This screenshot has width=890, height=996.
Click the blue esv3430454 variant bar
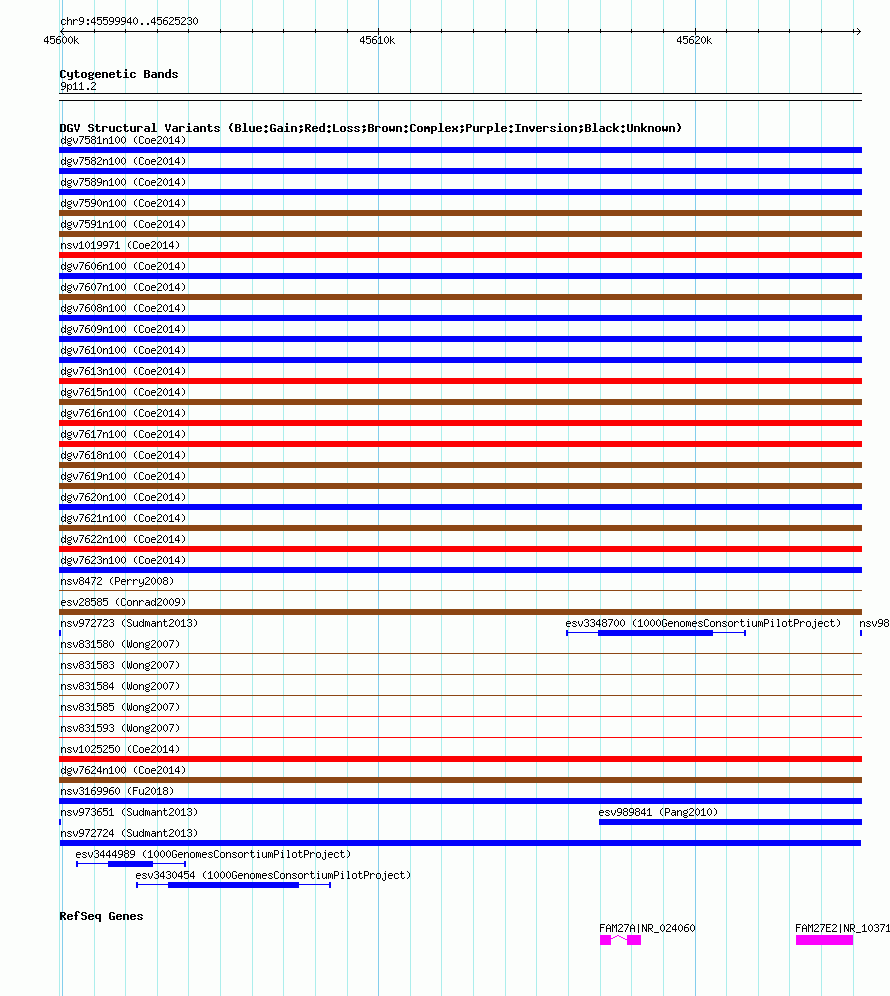click(x=233, y=885)
